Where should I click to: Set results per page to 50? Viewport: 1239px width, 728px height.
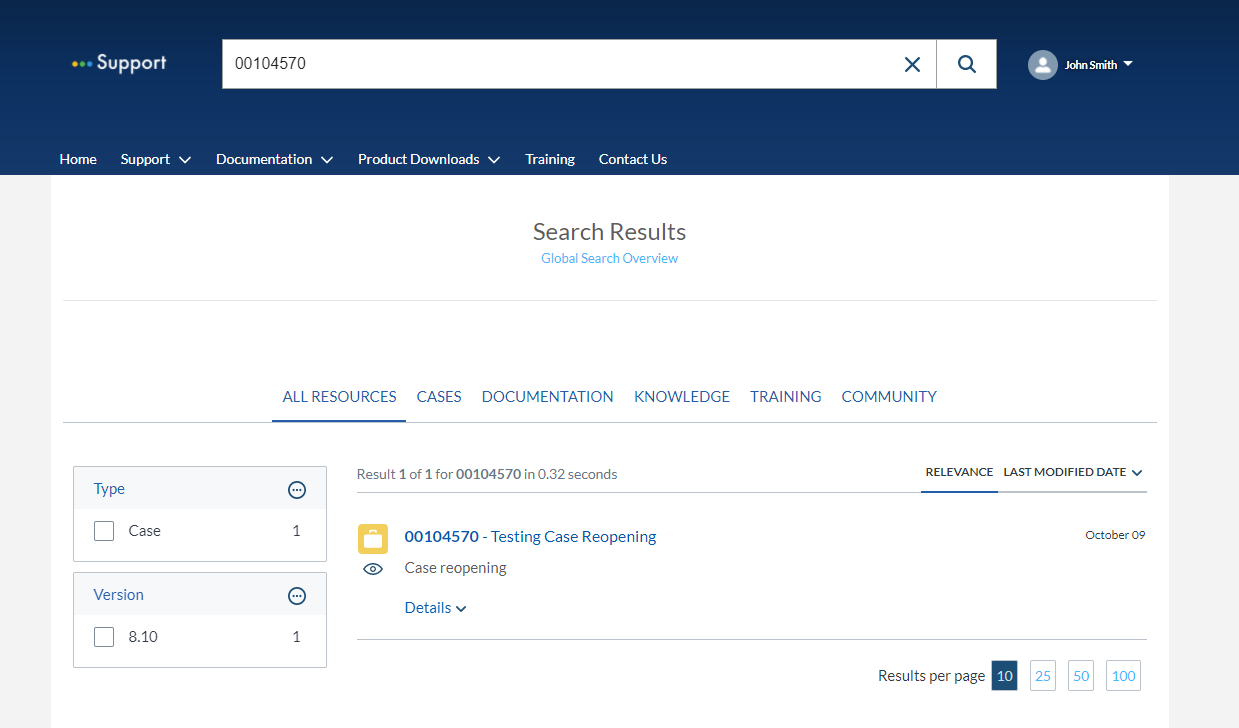(1081, 676)
